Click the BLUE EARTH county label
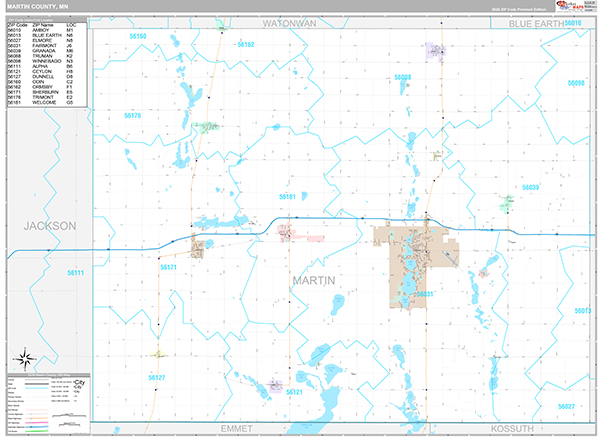600x437 pixels. (x=536, y=22)
